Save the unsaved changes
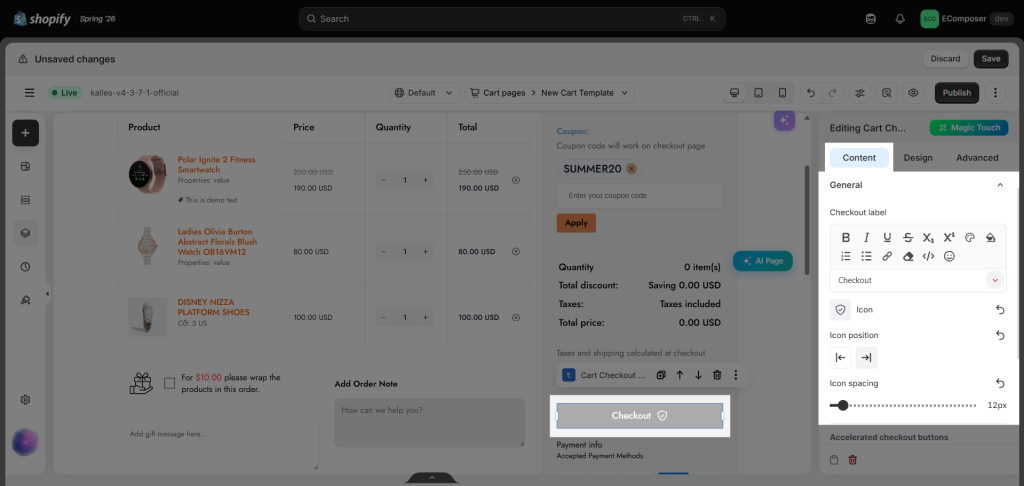 pyautogui.click(x=991, y=59)
